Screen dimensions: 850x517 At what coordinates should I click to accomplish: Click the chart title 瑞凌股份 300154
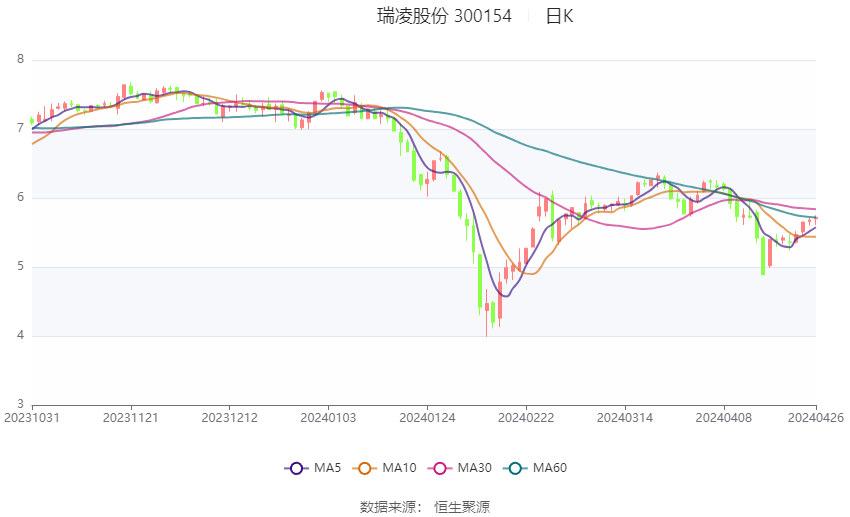coord(444,16)
